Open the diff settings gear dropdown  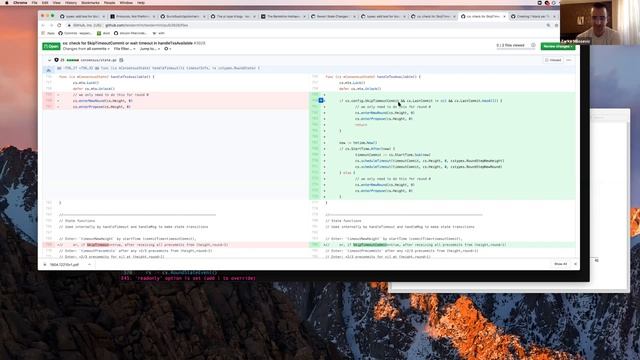tap(167, 49)
